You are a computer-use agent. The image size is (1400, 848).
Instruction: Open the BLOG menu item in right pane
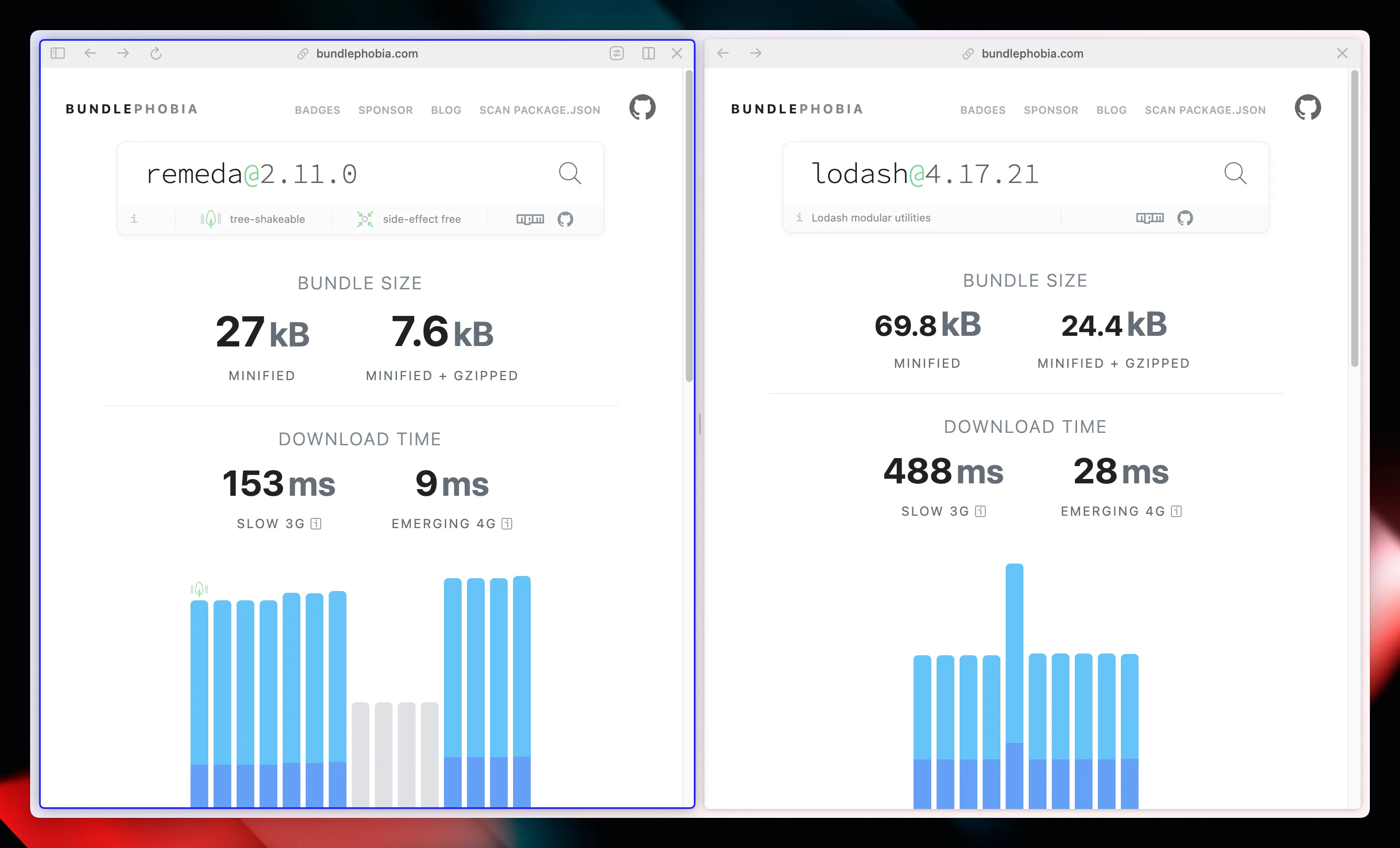tap(1111, 110)
